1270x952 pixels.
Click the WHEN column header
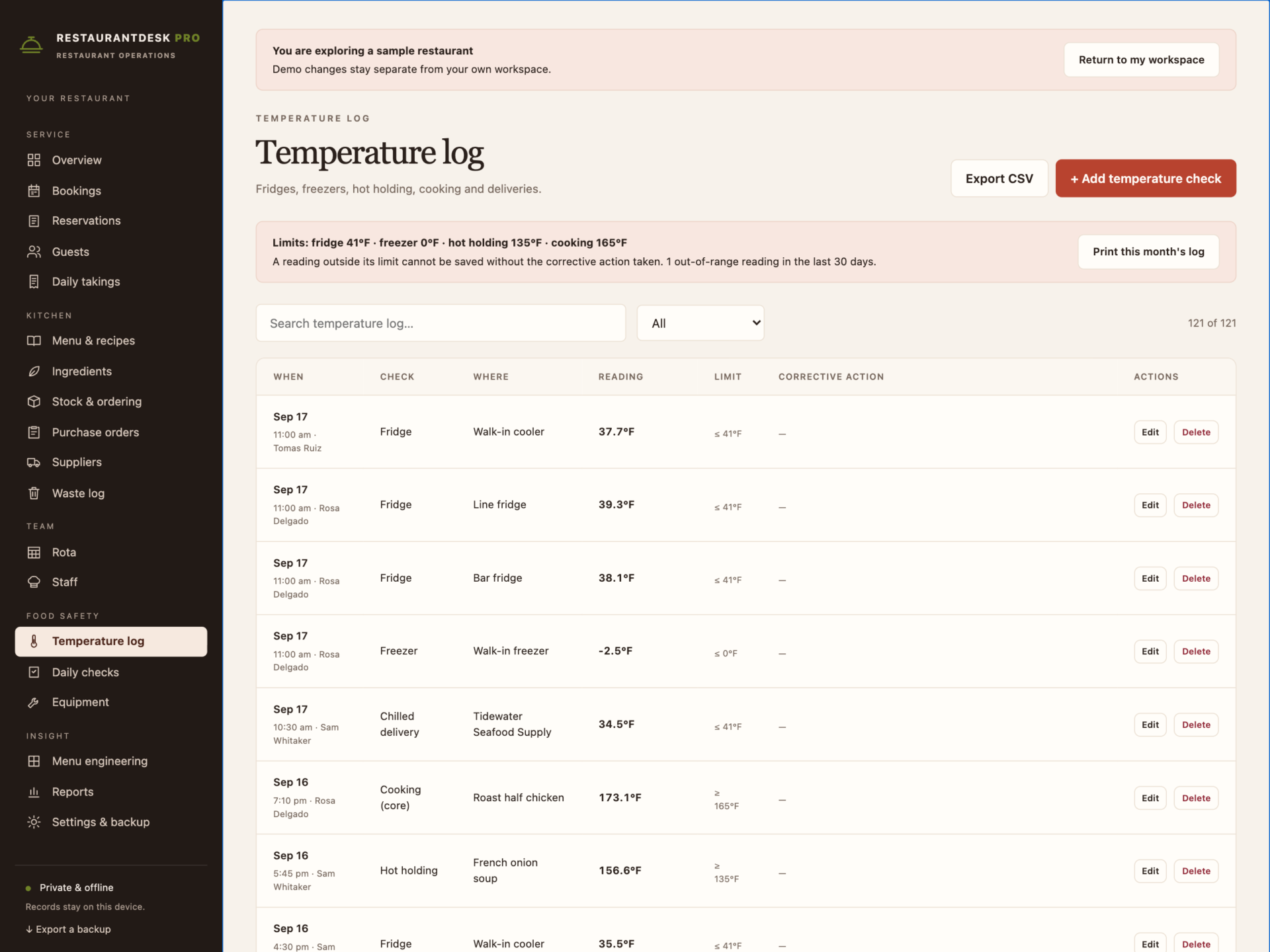point(288,377)
